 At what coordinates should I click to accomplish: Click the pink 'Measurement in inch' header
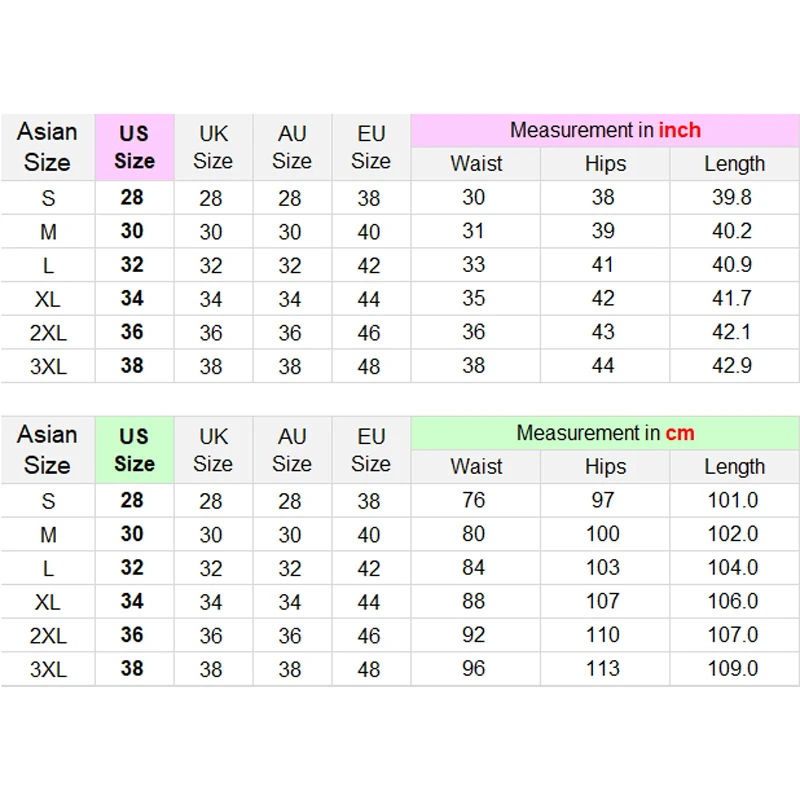(x=605, y=130)
